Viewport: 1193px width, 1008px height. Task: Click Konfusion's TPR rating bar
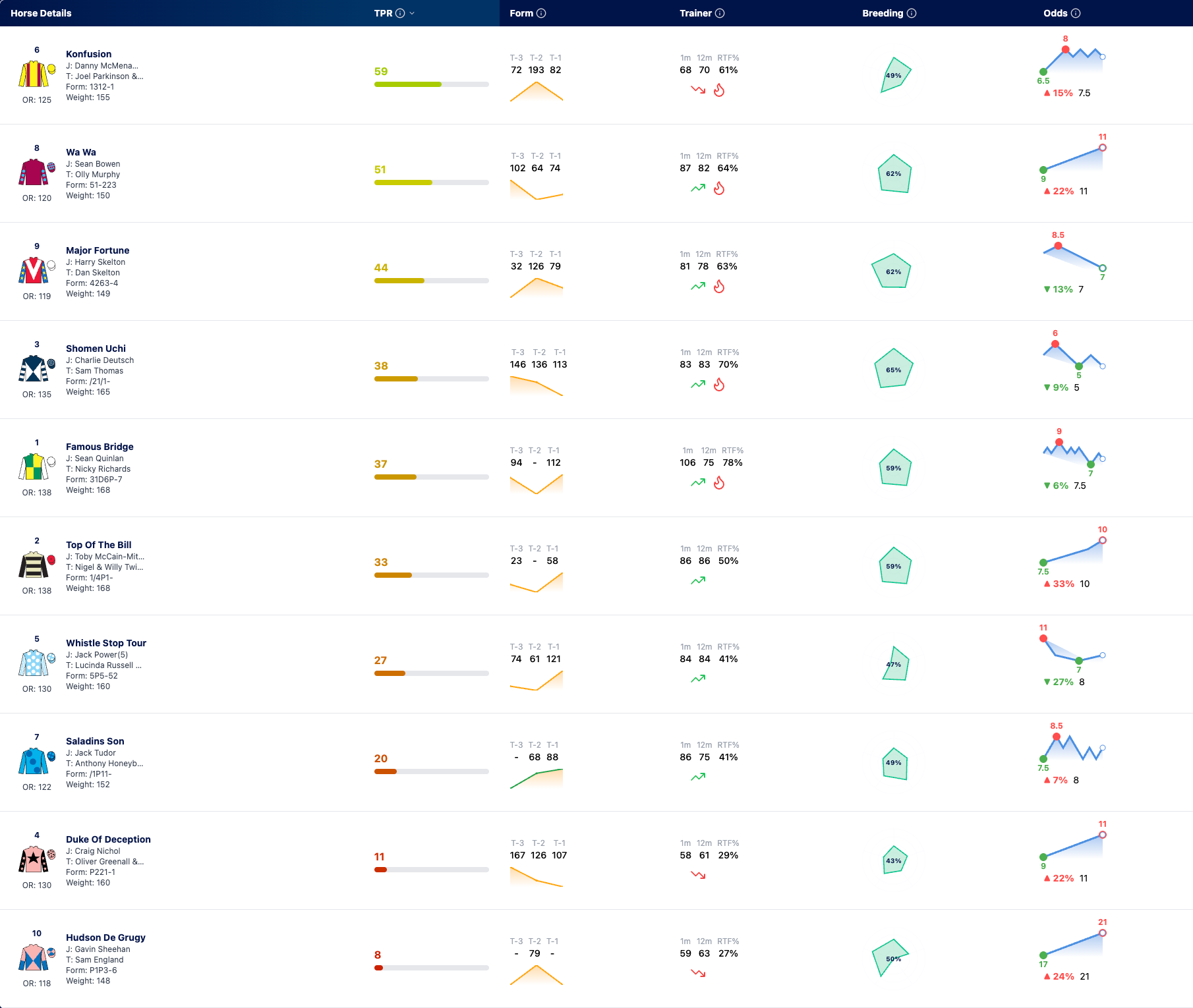432,84
